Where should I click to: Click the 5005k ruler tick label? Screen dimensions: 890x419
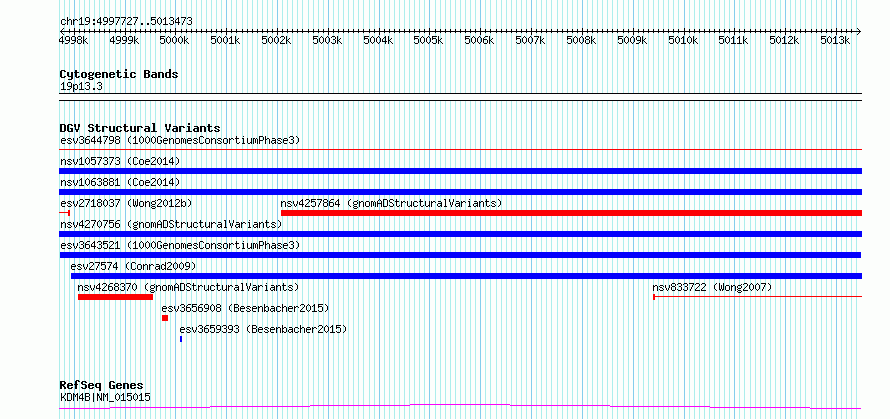coord(429,41)
